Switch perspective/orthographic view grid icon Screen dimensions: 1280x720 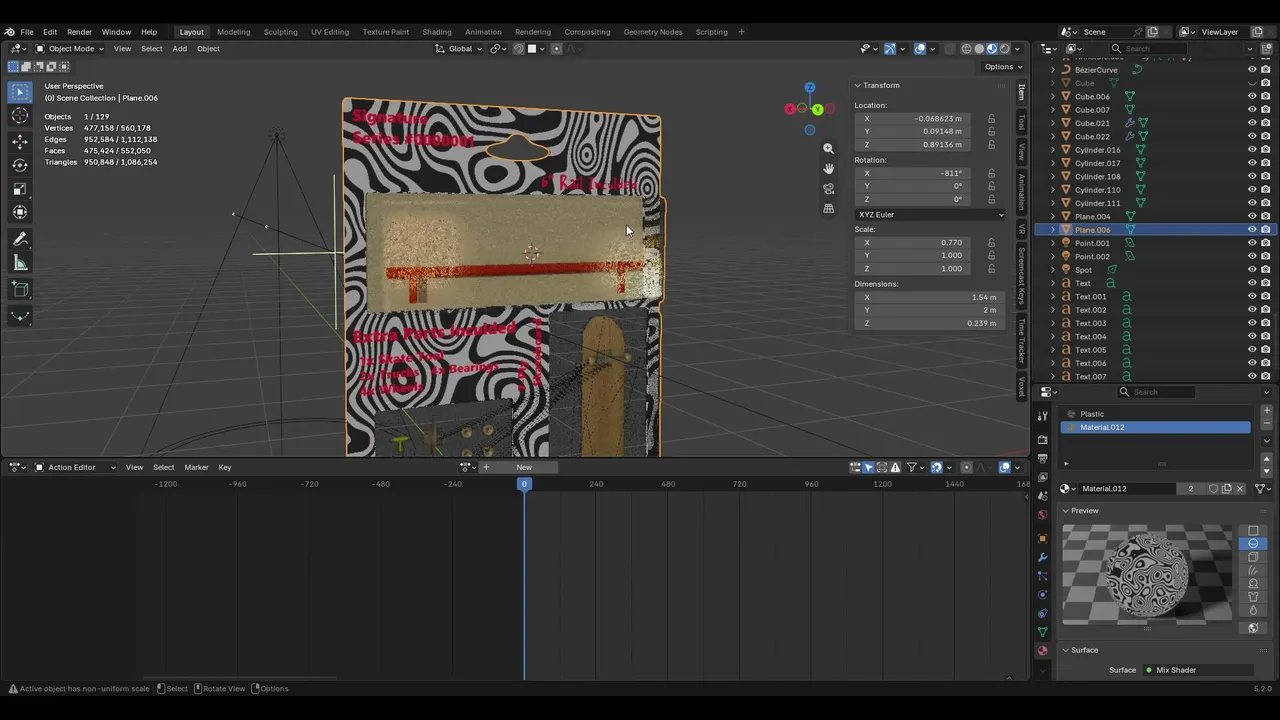[828, 208]
